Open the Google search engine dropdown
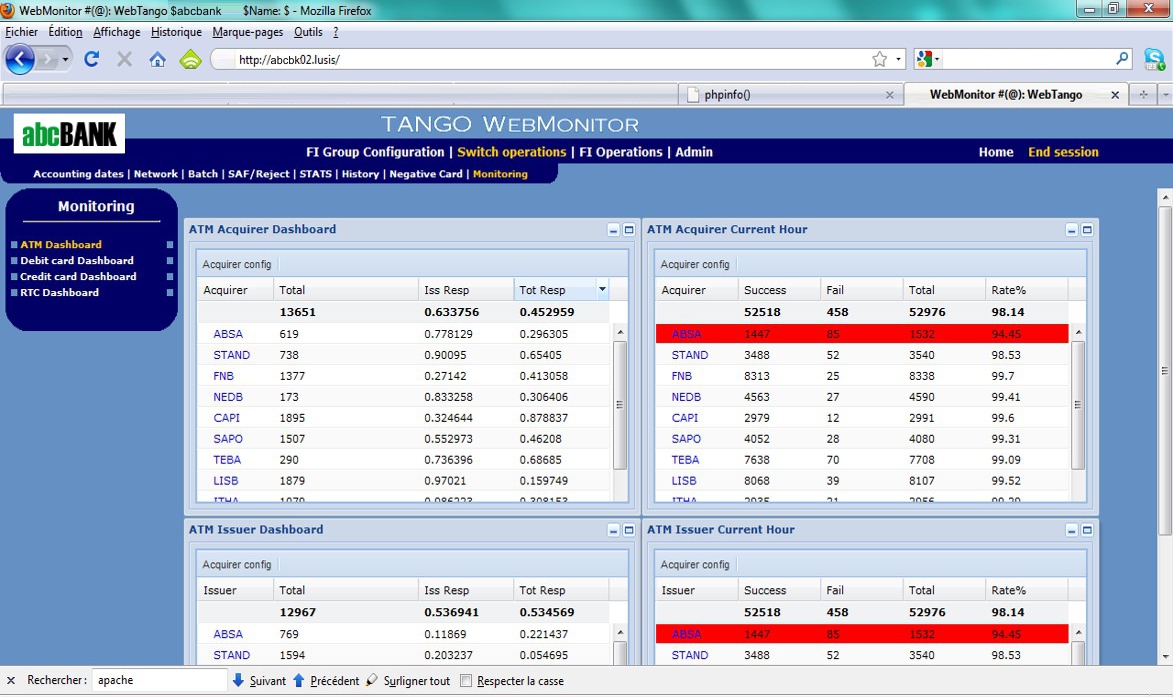The image size is (1173, 697). (x=927, y=60)
